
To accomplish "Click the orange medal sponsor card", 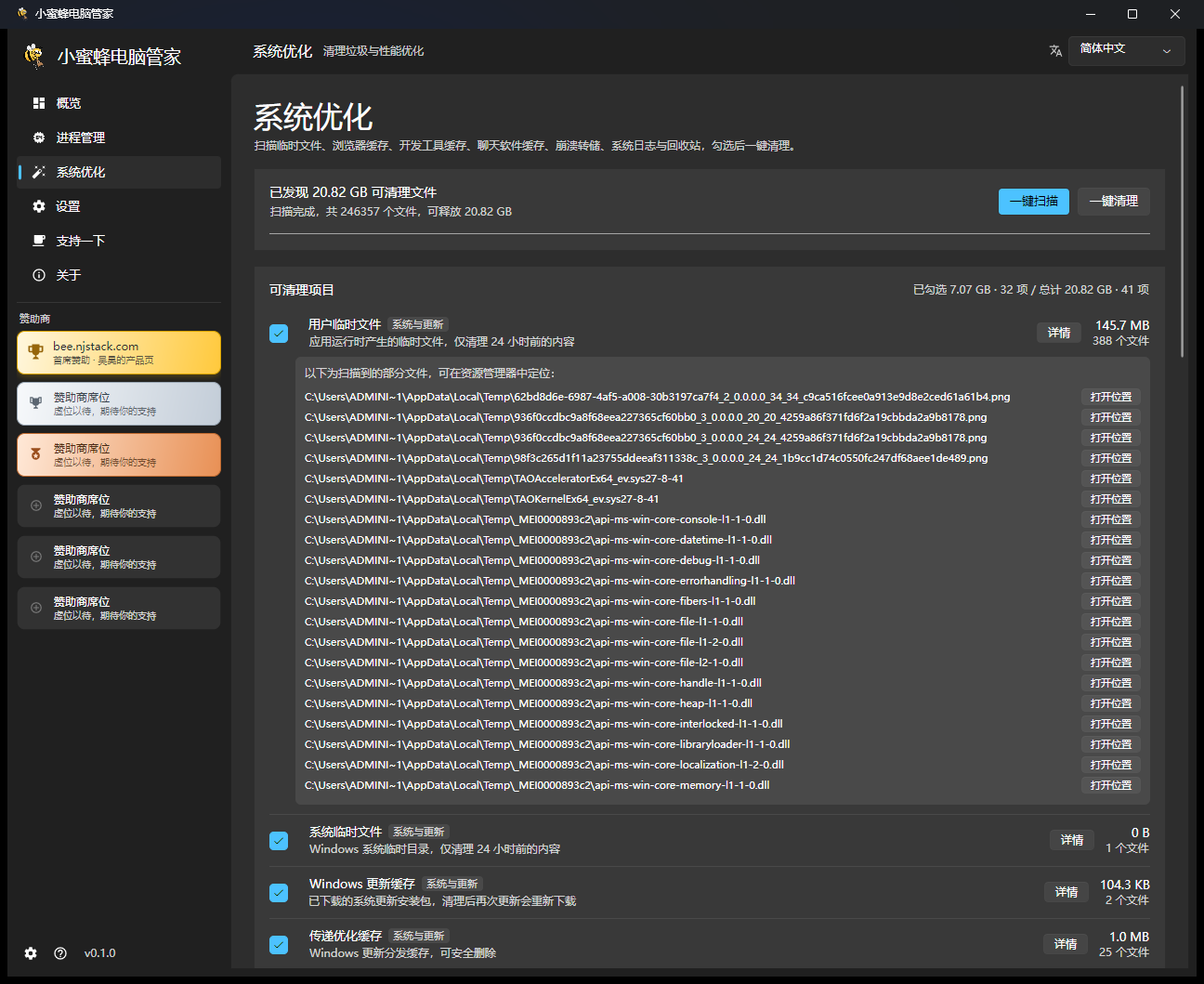I will point(119,455).
